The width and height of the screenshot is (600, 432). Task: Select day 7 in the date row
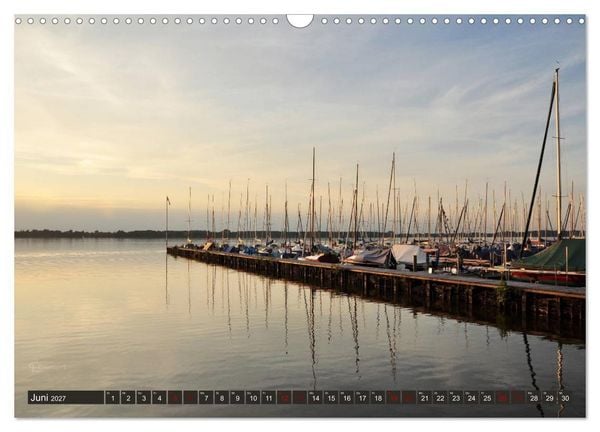click(206, 398)
